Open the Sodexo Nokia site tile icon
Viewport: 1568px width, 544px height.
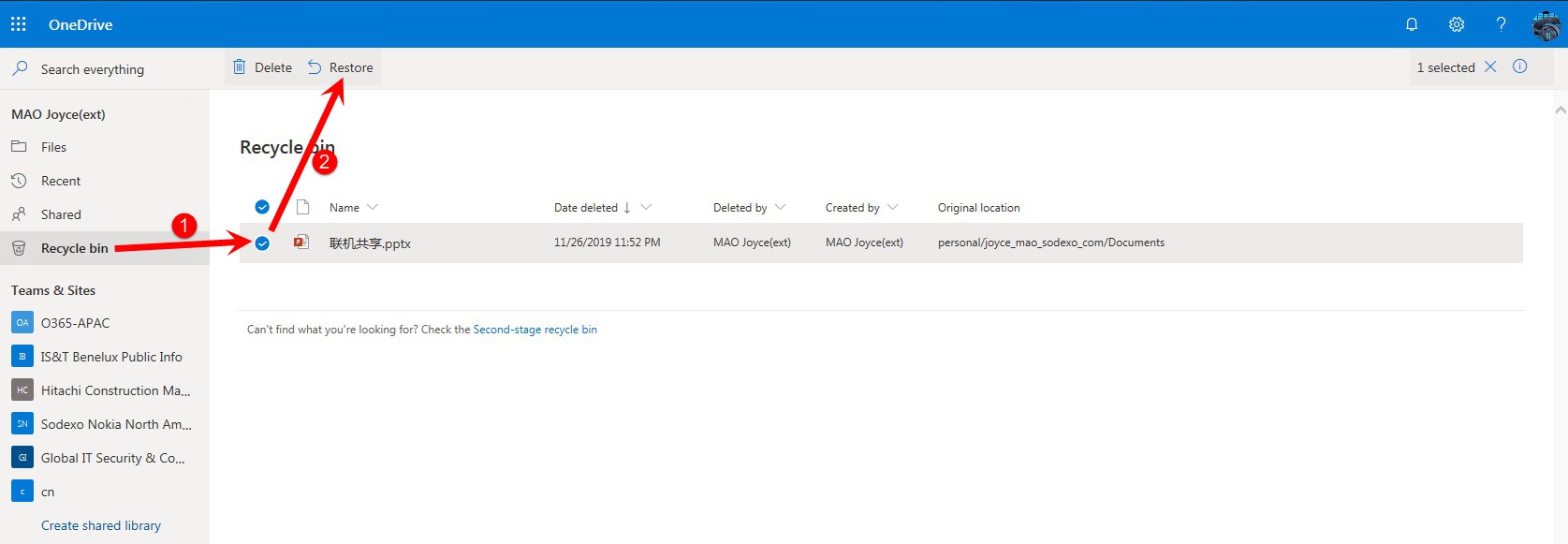point(22,424)
